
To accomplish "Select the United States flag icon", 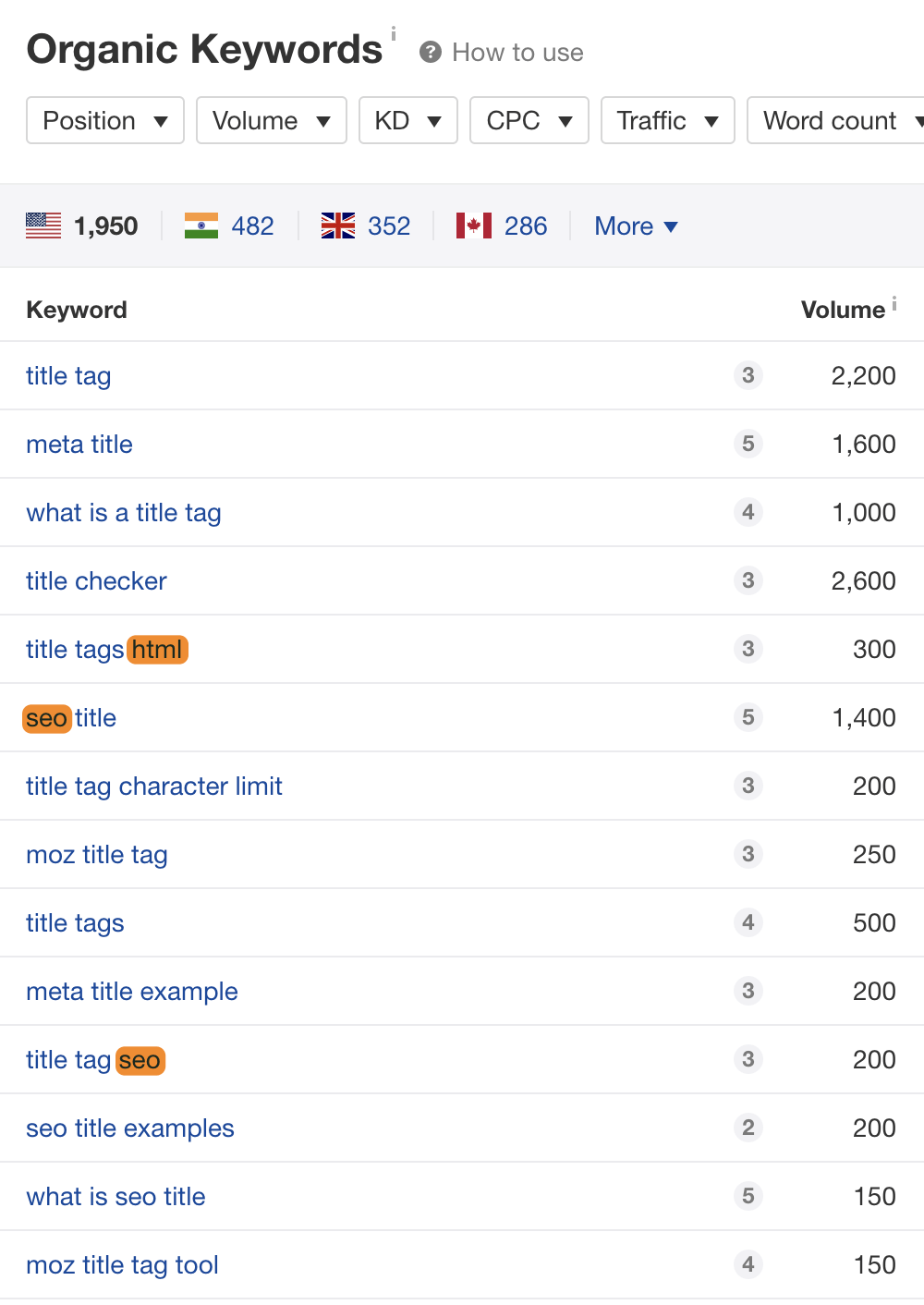I will [x=43, y=225].
